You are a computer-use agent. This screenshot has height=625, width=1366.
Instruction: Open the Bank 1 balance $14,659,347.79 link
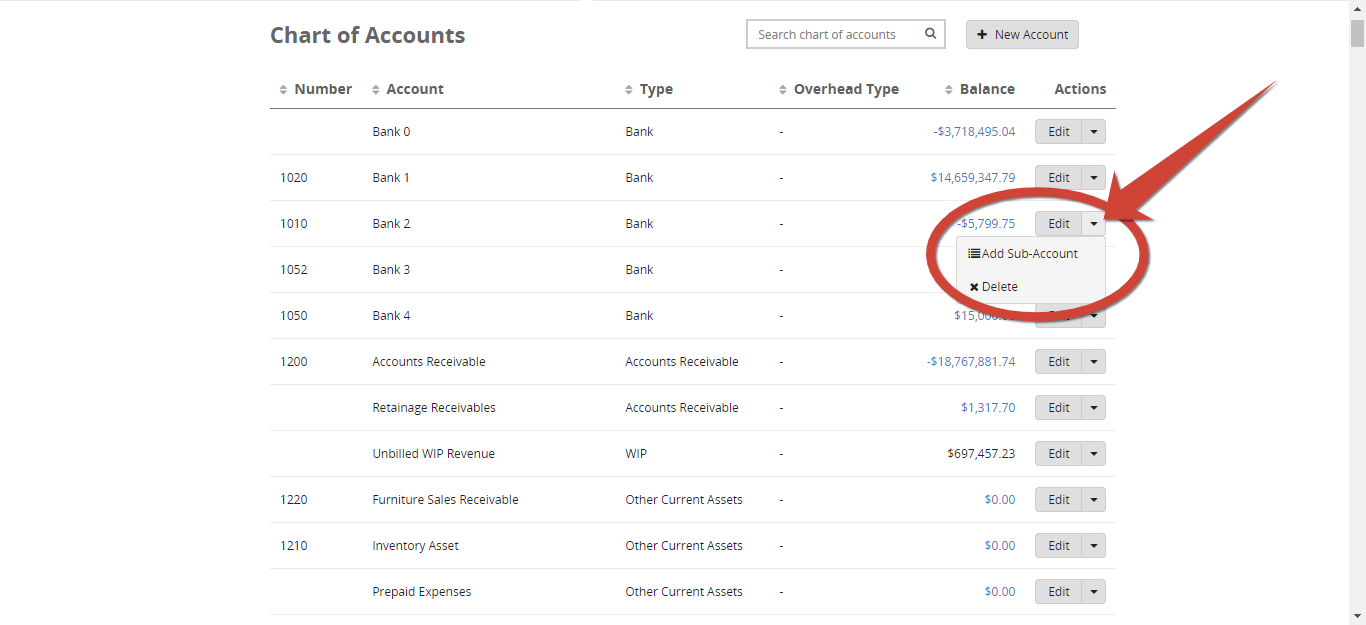(973, 178)
